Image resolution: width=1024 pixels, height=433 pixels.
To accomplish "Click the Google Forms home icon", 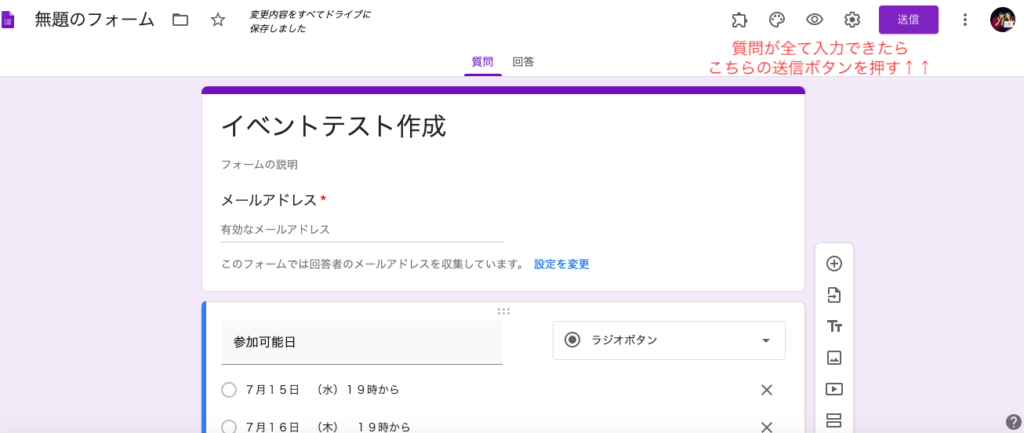I will click(8, 20).
